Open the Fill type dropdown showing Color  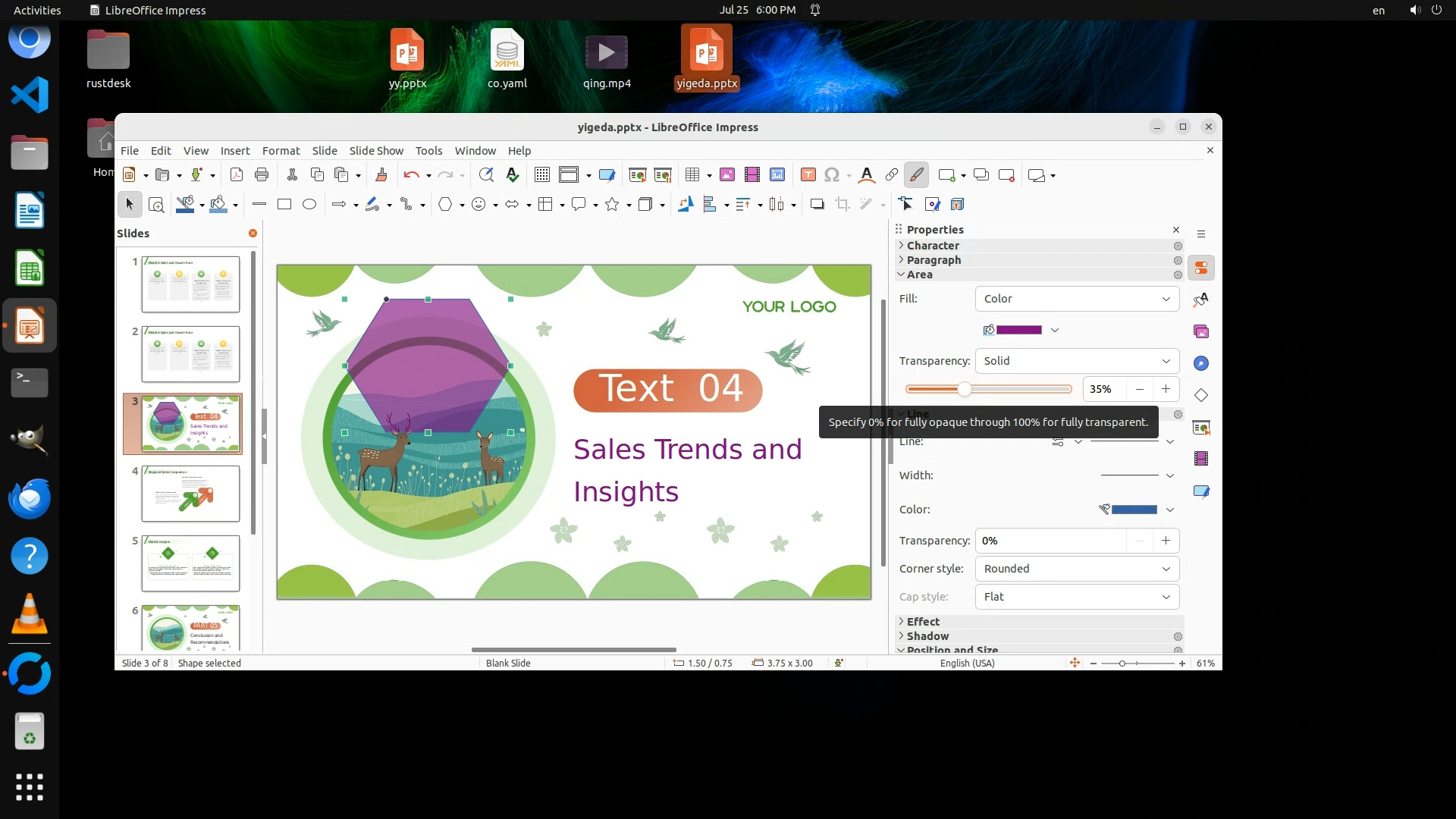1077,299
